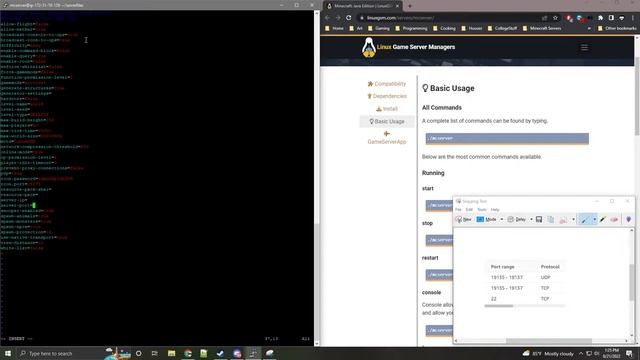Reload the page in Chrome
The width and height of the screenshot is (640, 360).
pyautogui.click(x=349, y=18)
